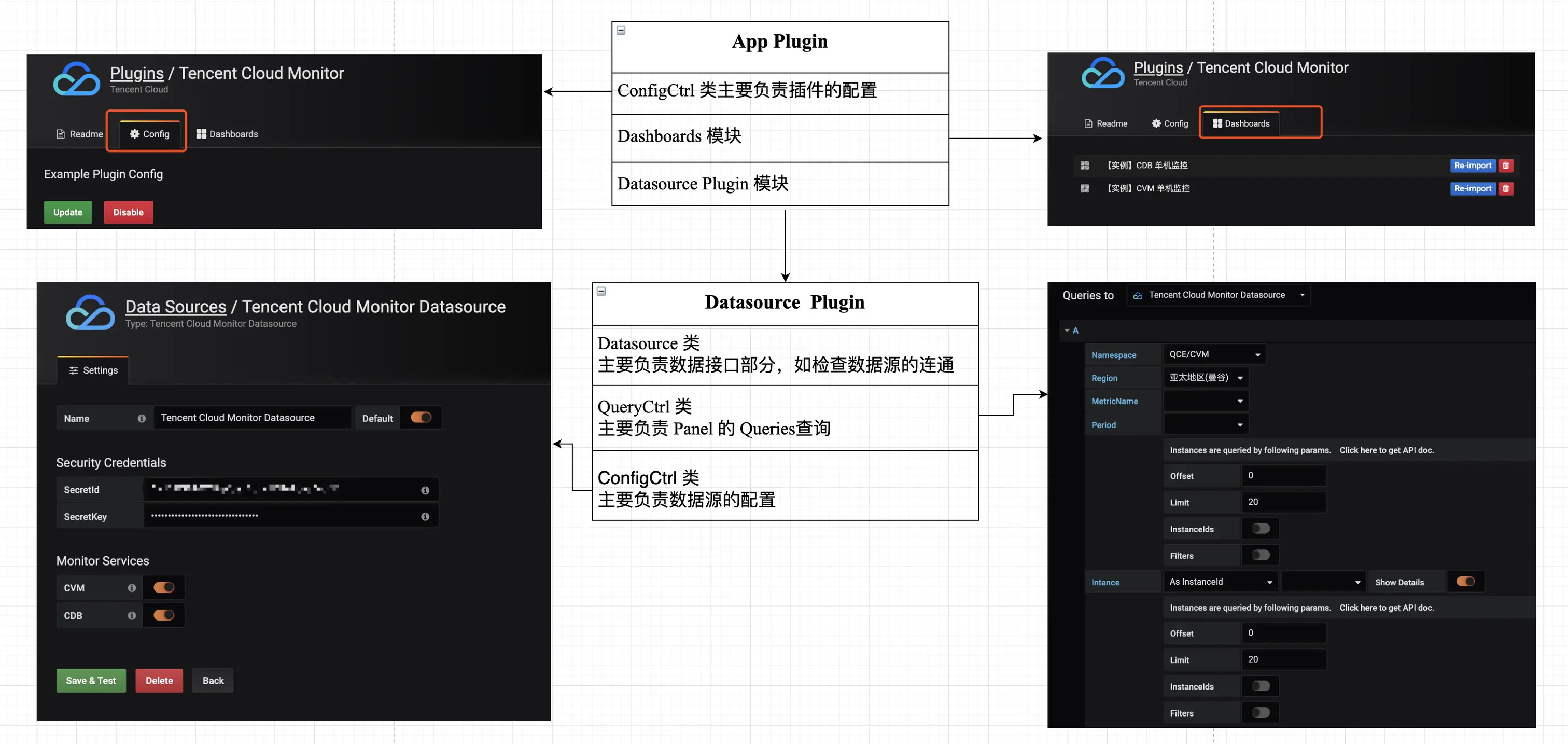Screen dimensions: 1568x744
Task: Click the cloud icon in Queries datasource selector
Action: [1138, 295]
